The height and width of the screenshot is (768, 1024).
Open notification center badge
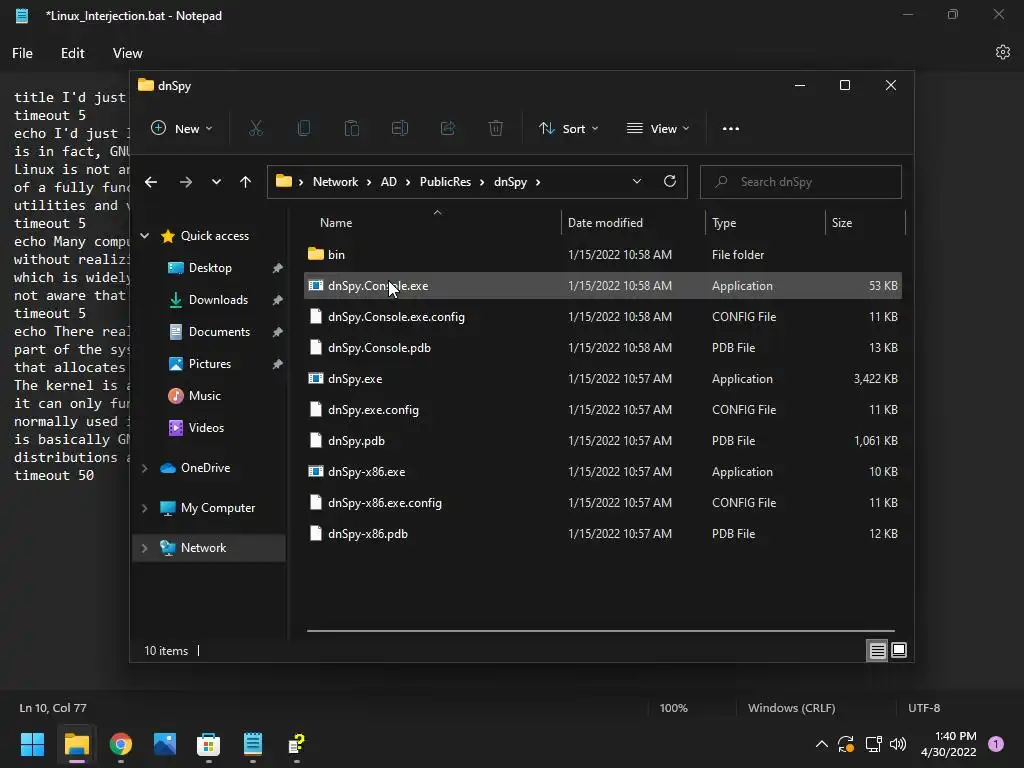point(996,744)
